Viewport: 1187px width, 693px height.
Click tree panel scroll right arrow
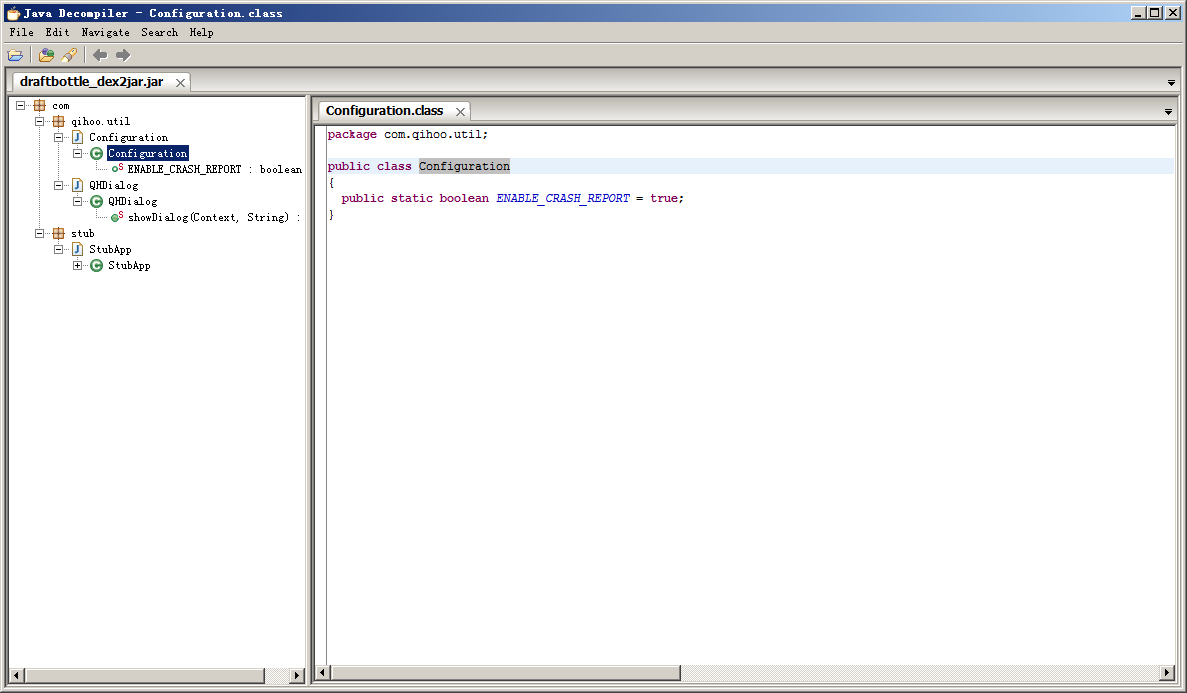click(x=297, y=675)
